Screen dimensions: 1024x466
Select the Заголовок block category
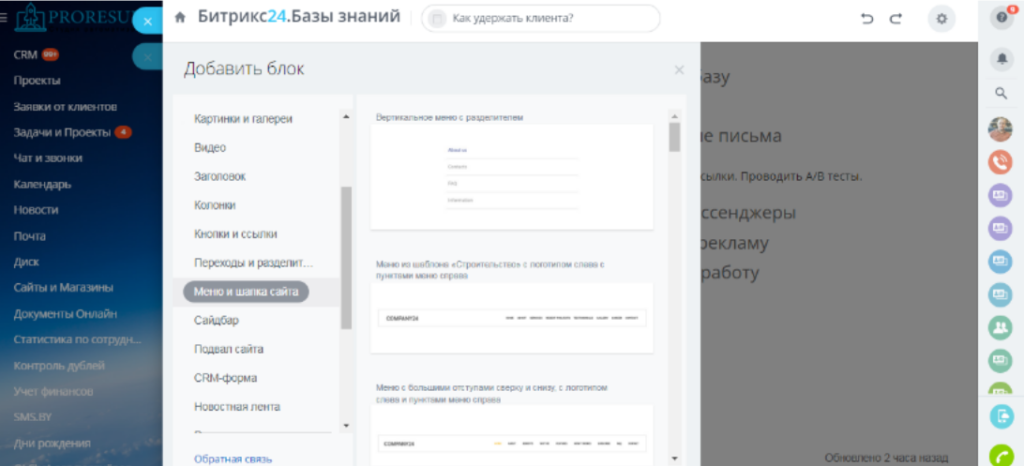point(220,176)
